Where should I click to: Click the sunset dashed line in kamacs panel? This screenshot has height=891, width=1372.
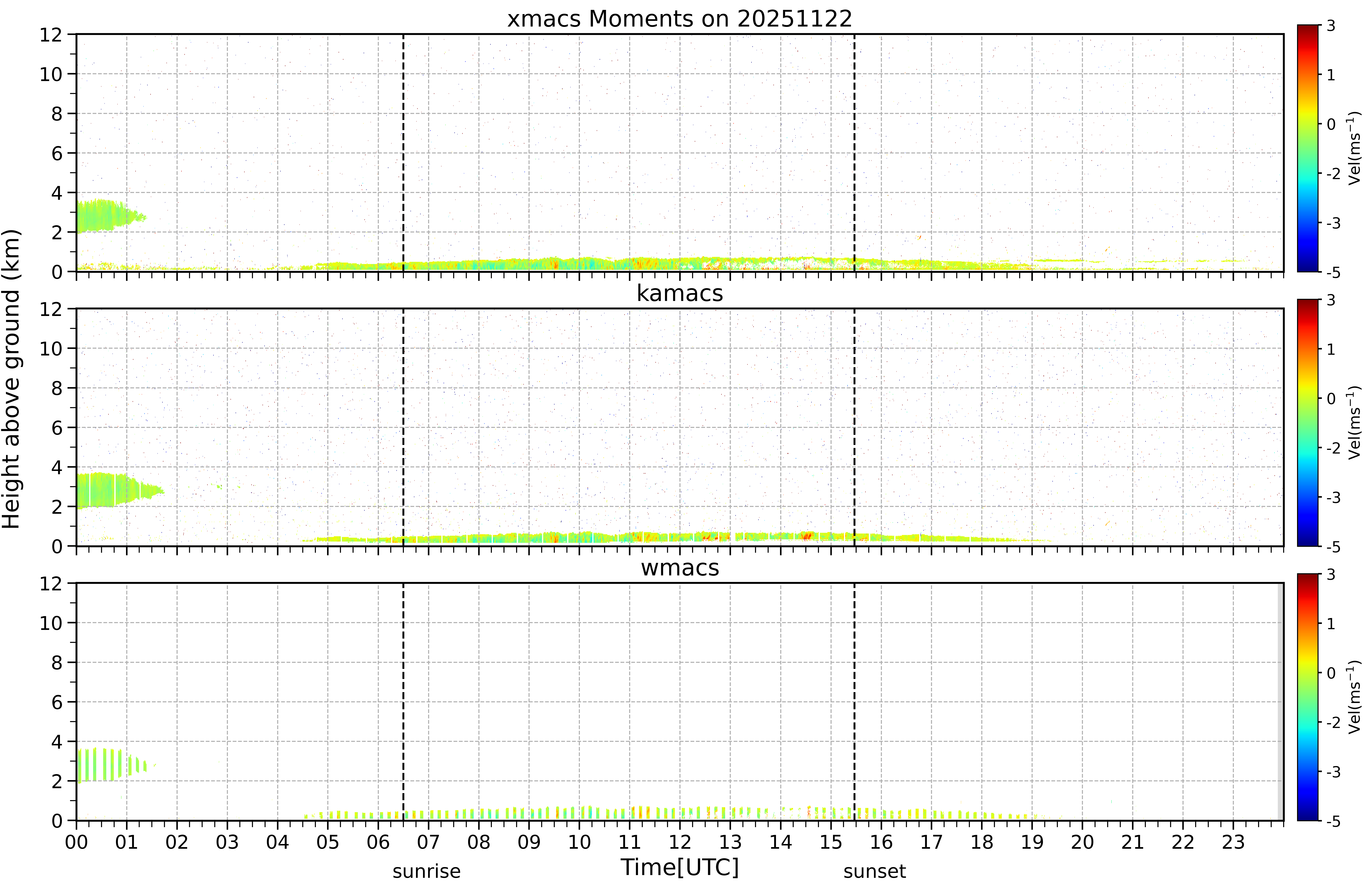pyautogui.click(x=854, y=427)
